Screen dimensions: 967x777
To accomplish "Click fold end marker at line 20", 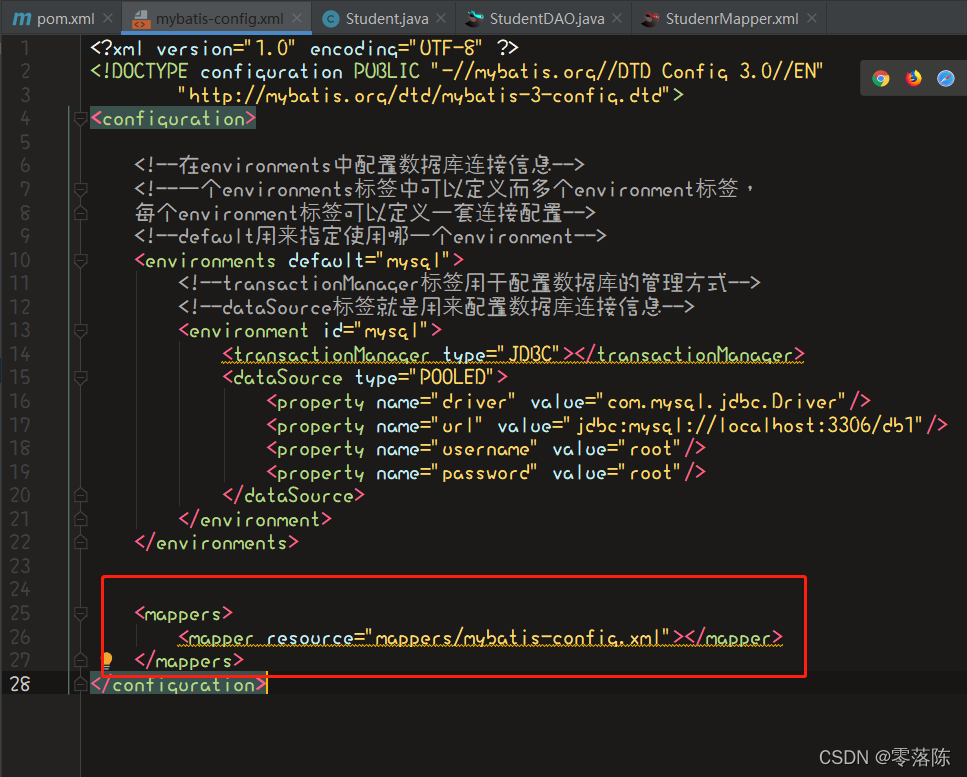I will tap(80, 495).
